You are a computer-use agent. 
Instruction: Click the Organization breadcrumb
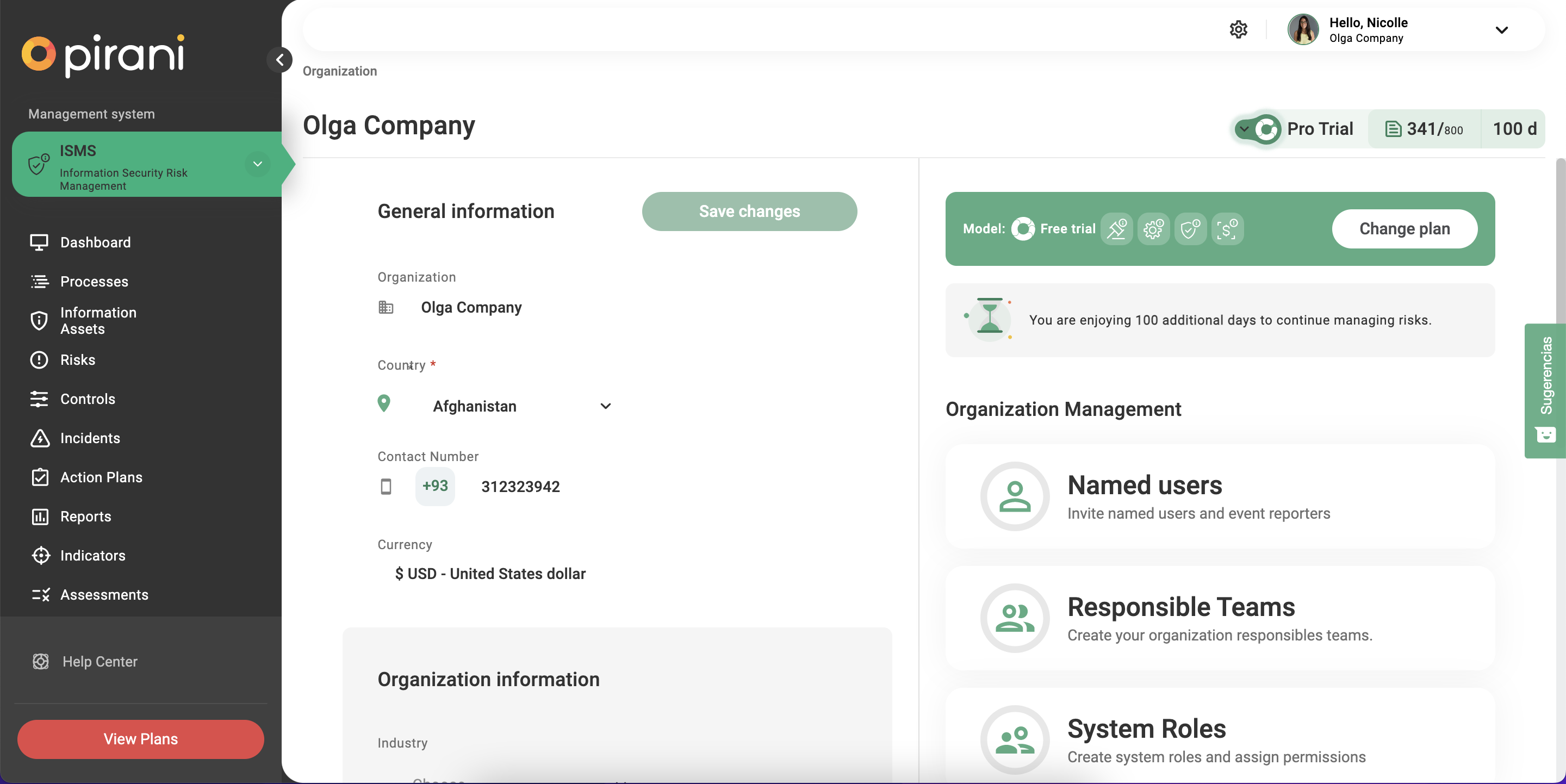pyautogui.click(x=339, y=71)
